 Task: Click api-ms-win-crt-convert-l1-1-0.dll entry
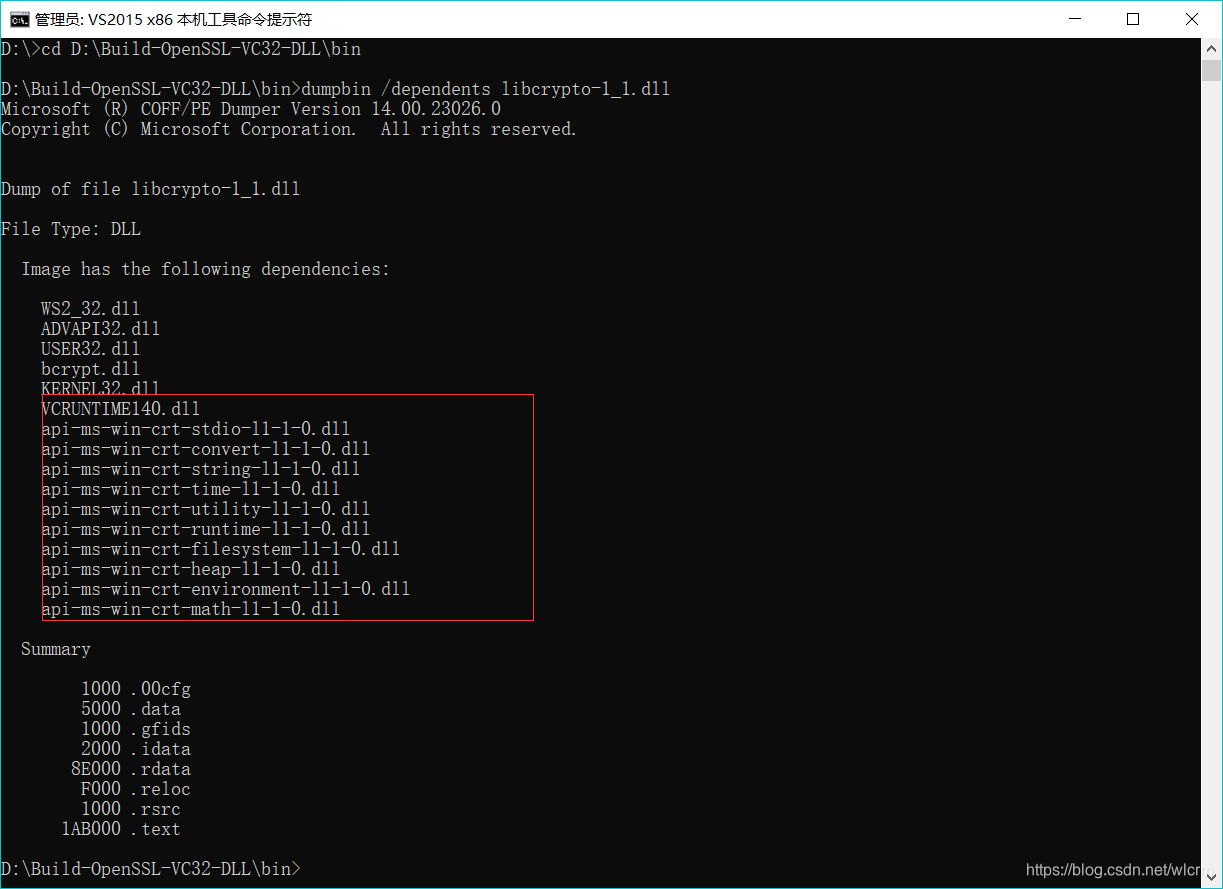point(206,449)
